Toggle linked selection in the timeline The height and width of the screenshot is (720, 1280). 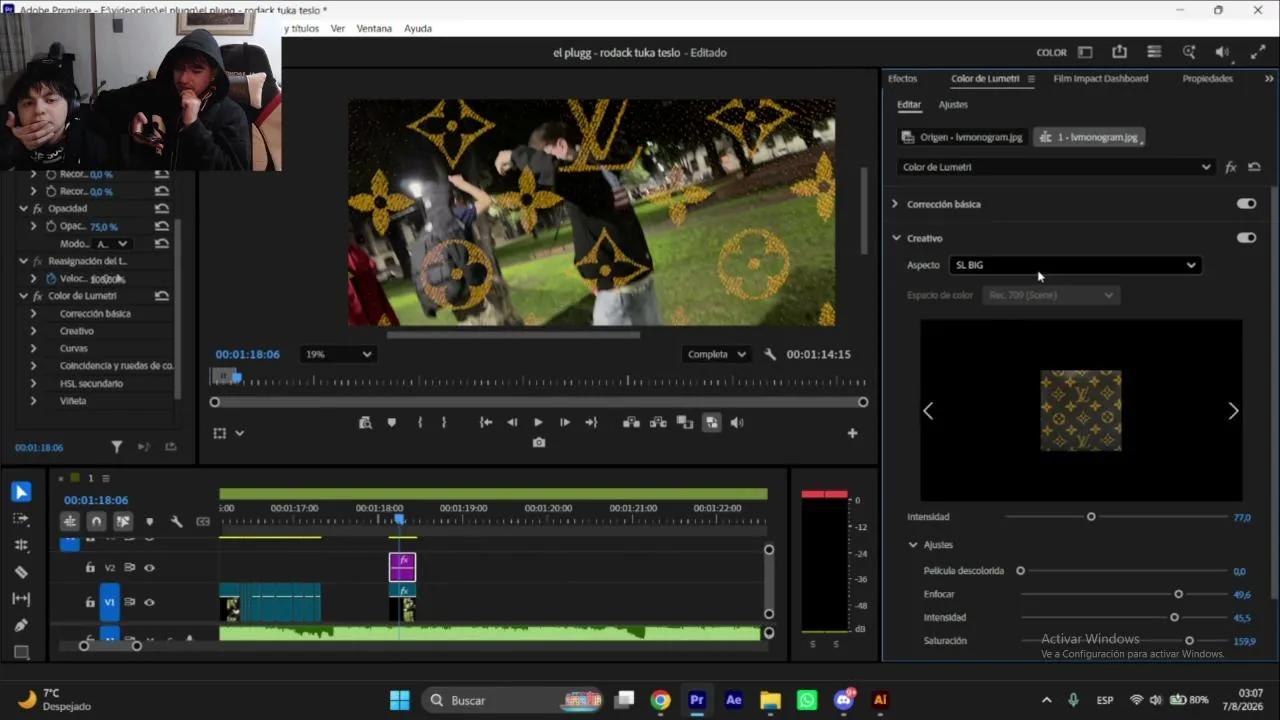point(123,521)
